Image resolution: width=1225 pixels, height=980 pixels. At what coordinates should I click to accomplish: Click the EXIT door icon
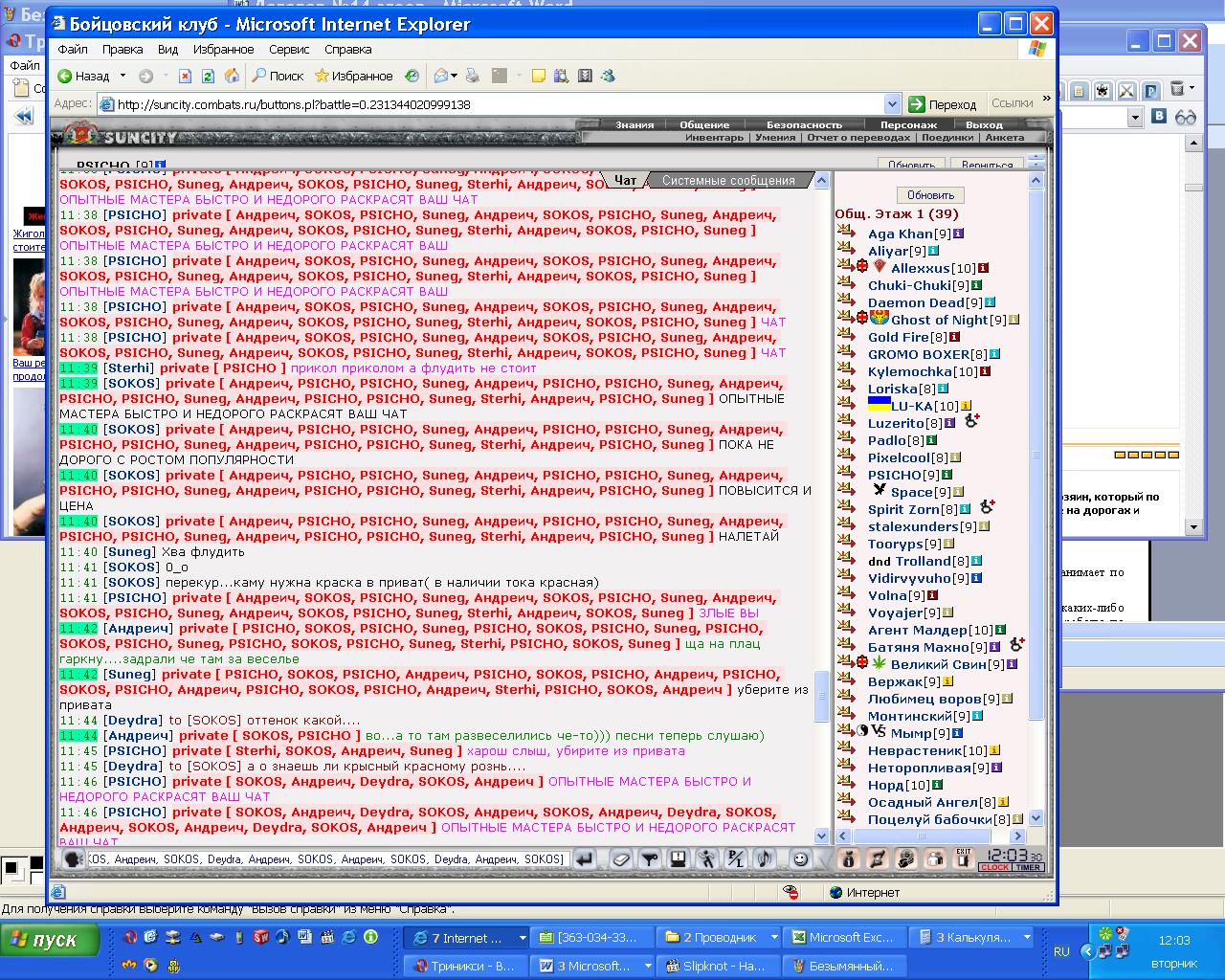point(964,858)
